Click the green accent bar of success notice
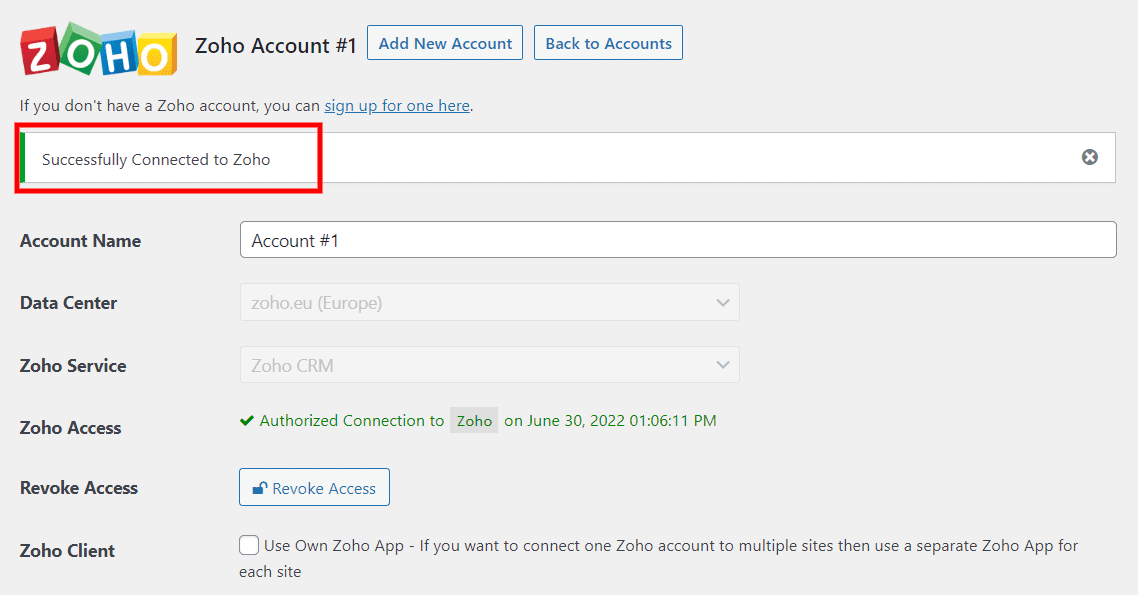The width and height of the screenshot is (1138, 595). (23, 157)
